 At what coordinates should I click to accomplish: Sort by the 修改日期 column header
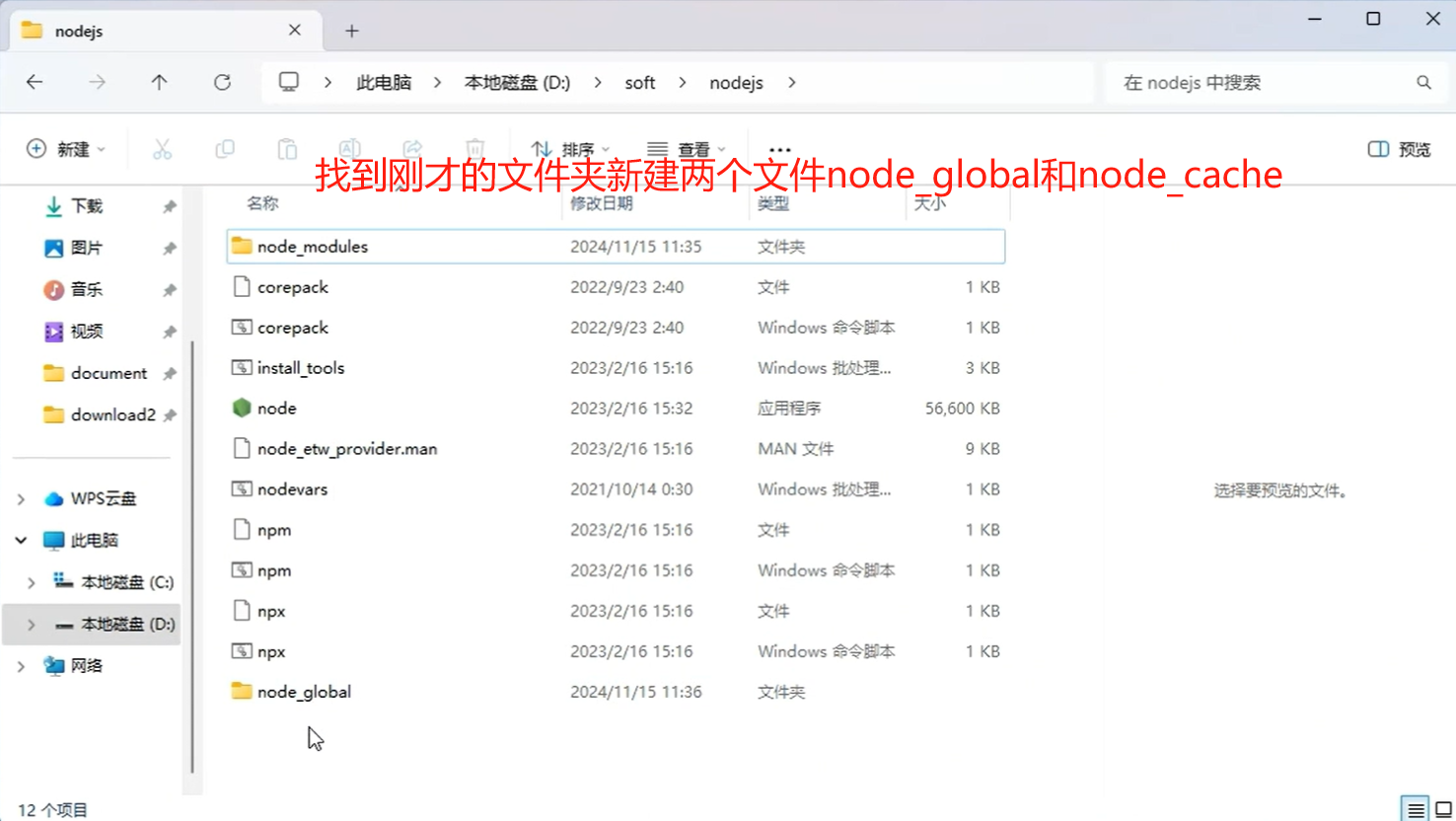[602, 203]
